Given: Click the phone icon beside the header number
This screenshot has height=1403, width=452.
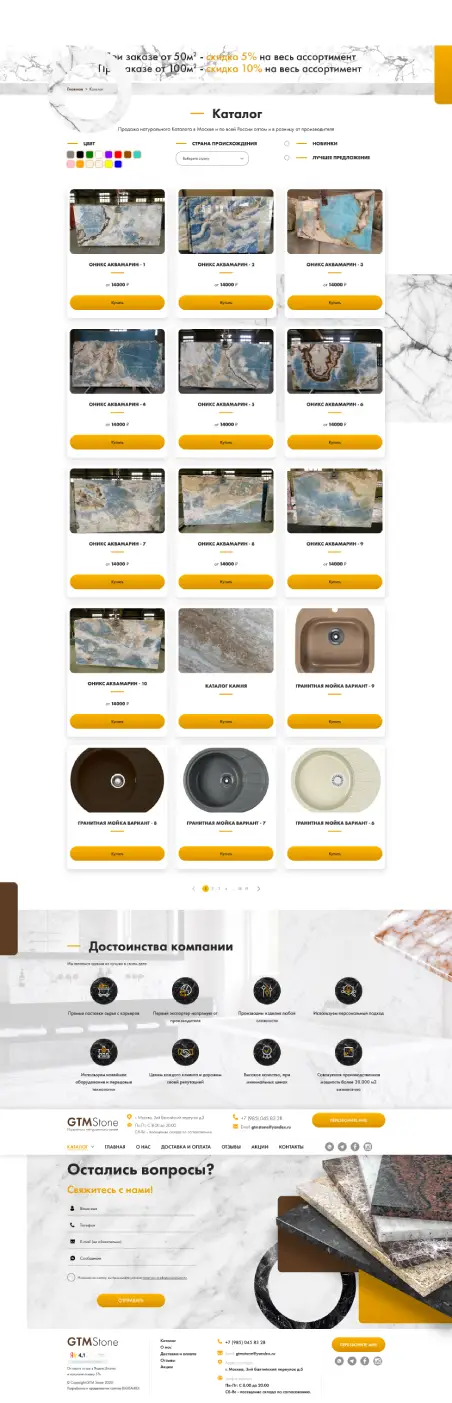Looking at the screenshot, I should click(x=236, y=1117).
